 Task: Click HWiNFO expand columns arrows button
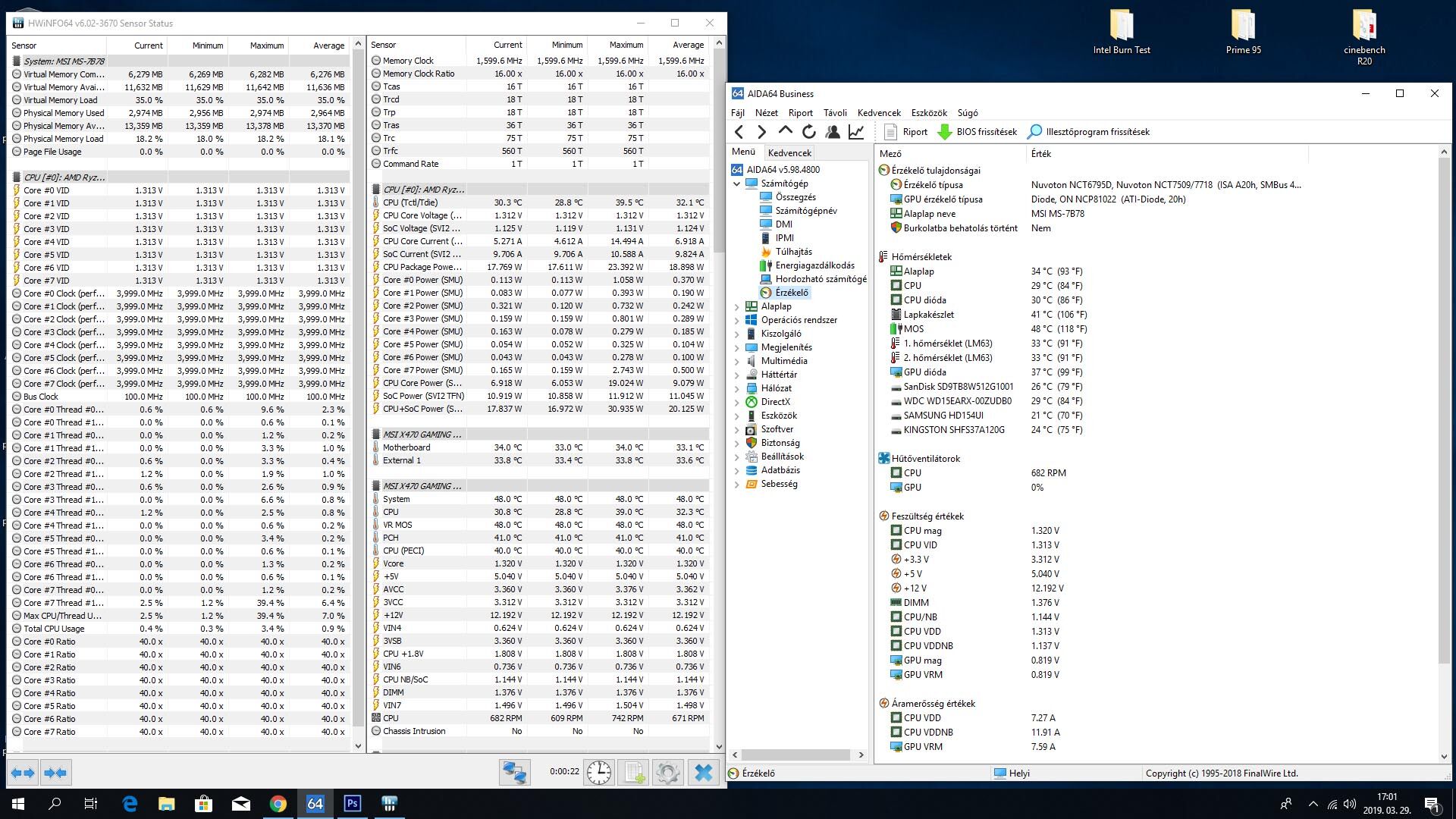click(x=23, y=773)
